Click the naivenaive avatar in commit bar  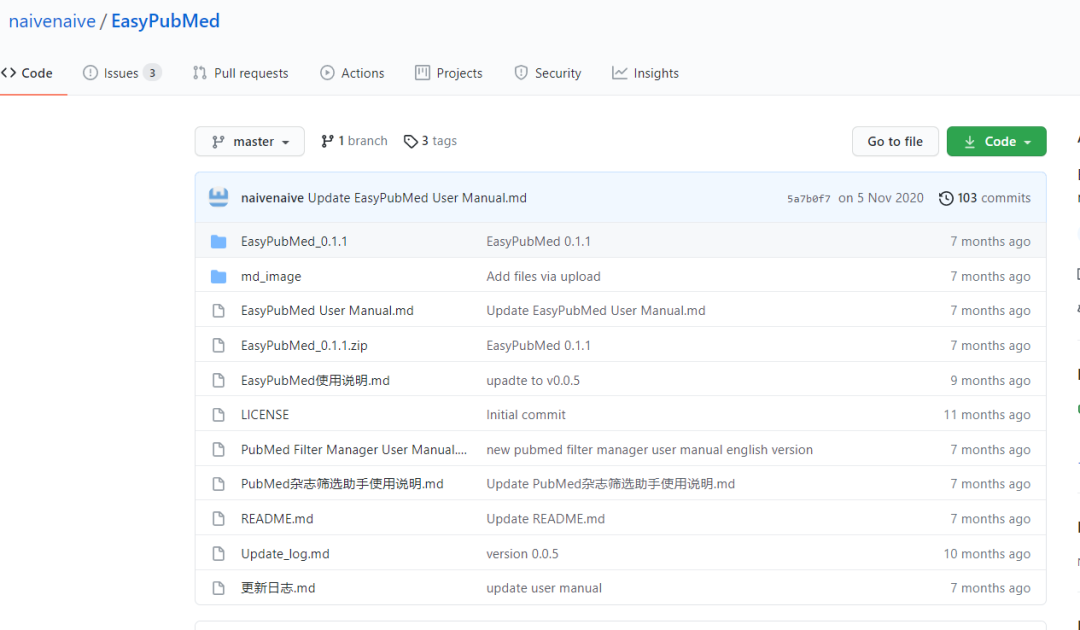[x=218, y=198]
